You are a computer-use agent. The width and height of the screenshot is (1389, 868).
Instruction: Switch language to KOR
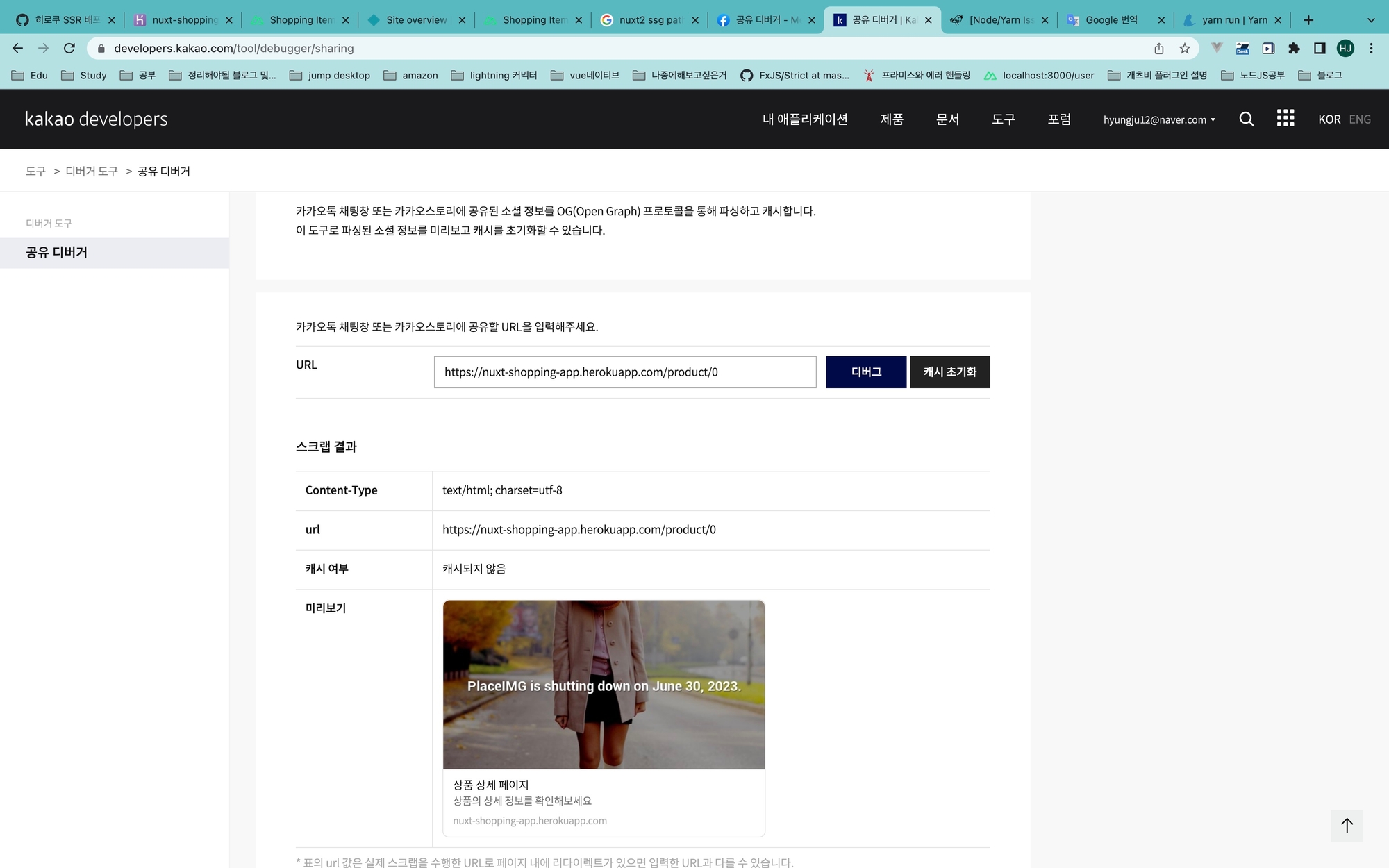click(1329, 119)
